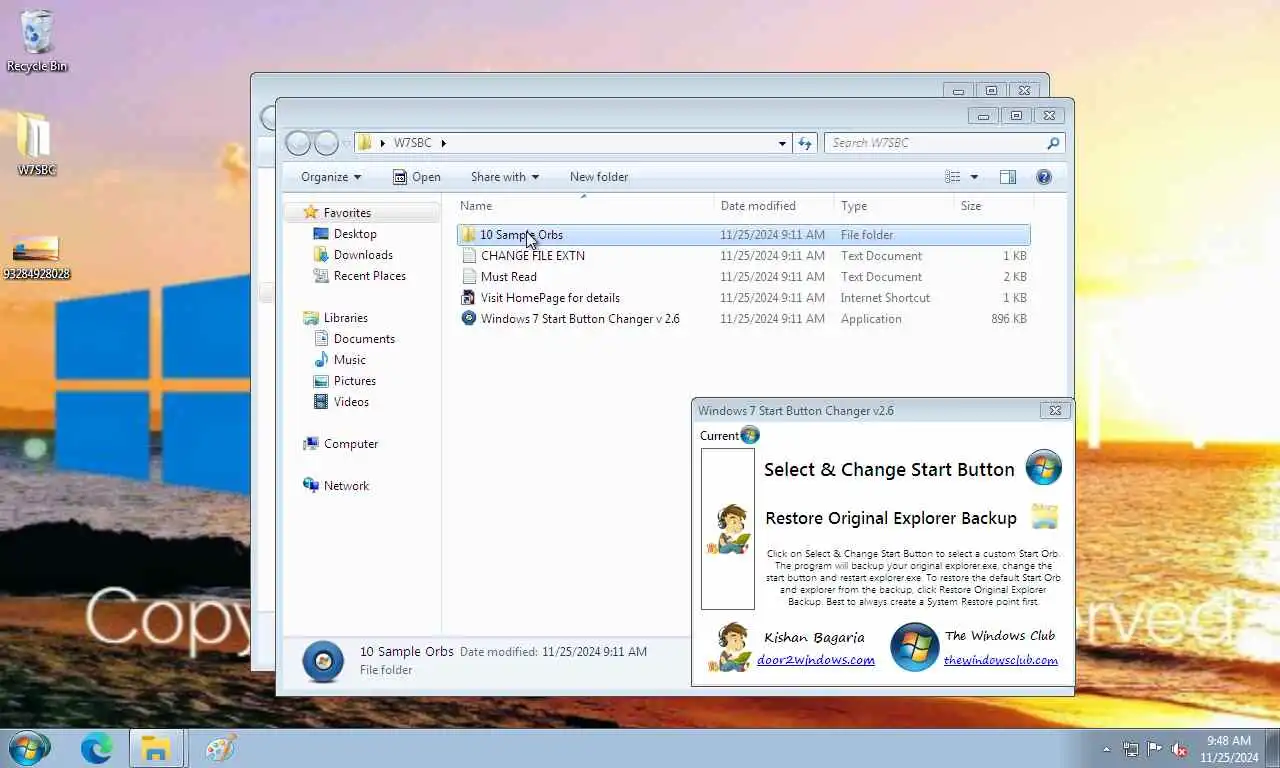Select the Must Read text document
The height and width of the screenshot is (768, 1280).
[744, 277]
